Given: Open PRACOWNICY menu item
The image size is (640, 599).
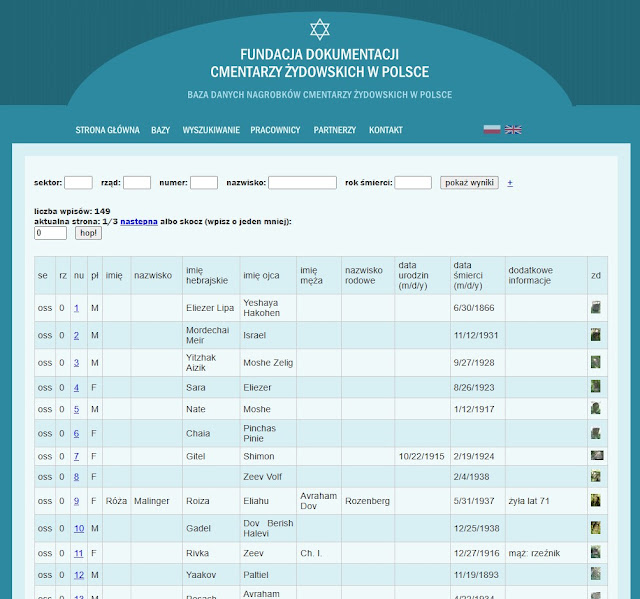Looking at the screenshot, I should pyautogui.click(x=275, y=130).
